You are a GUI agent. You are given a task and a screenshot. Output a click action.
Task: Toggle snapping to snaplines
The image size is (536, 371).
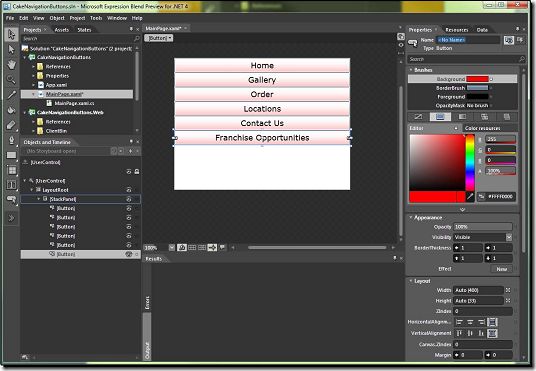(x=212, y=248)
